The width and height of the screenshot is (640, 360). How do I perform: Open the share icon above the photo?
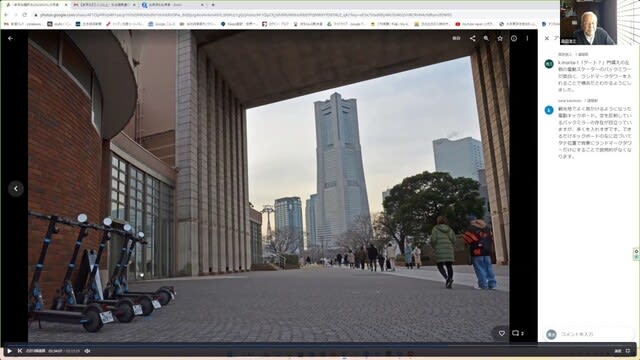tap(472, 38)
